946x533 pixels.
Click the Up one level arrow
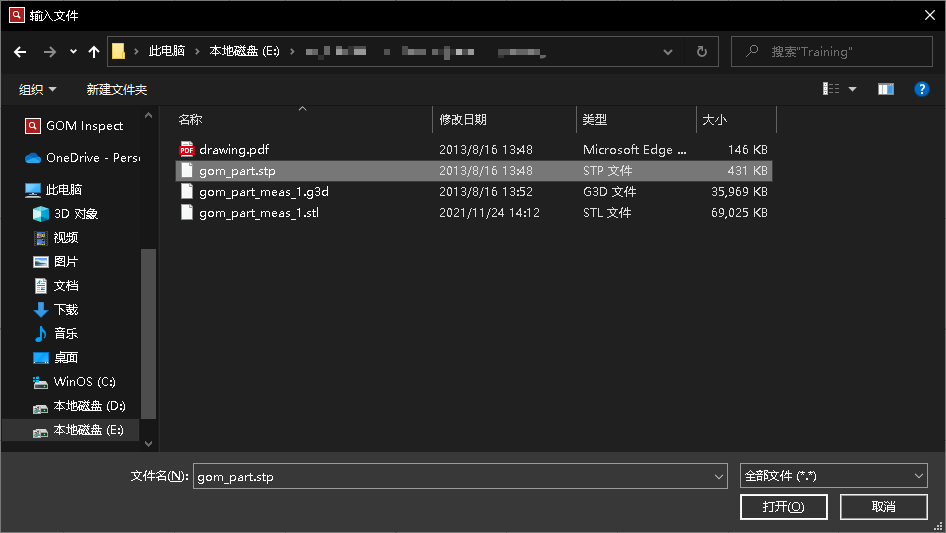[94, 52]
